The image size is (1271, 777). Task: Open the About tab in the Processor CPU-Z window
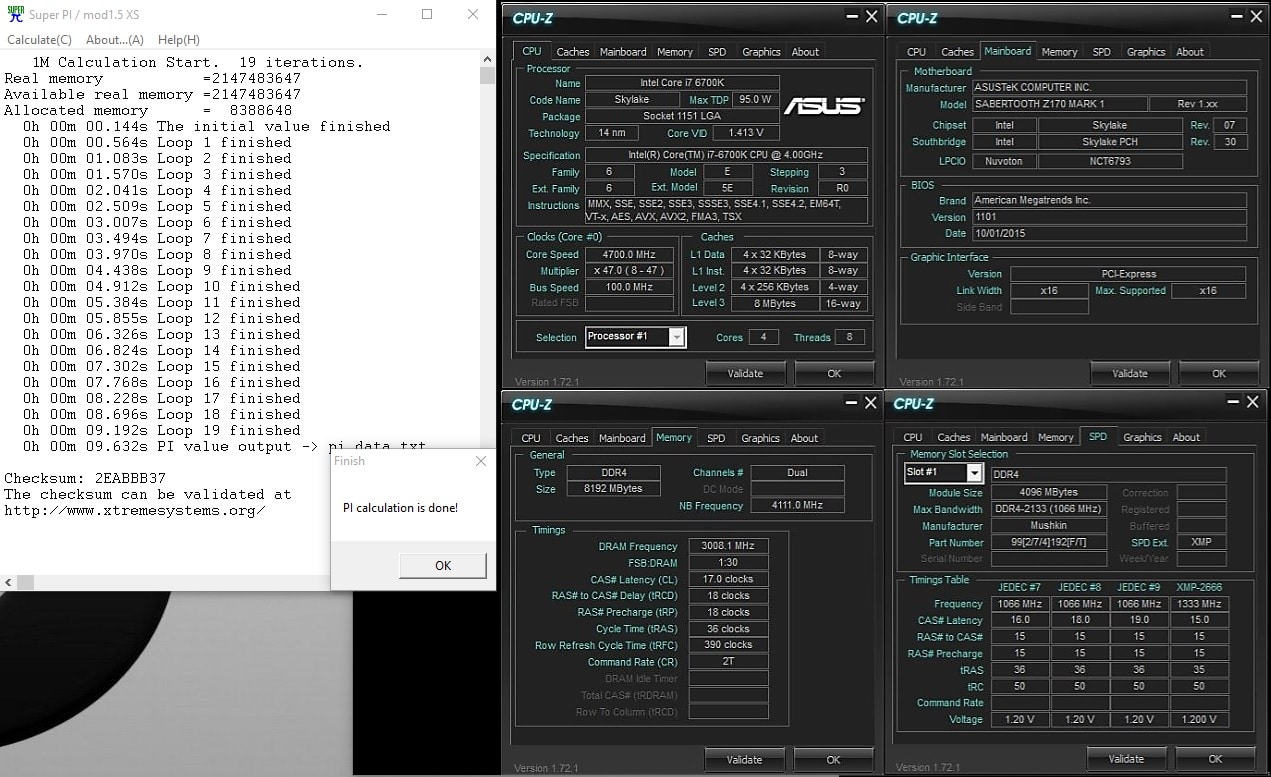(805, 52)
